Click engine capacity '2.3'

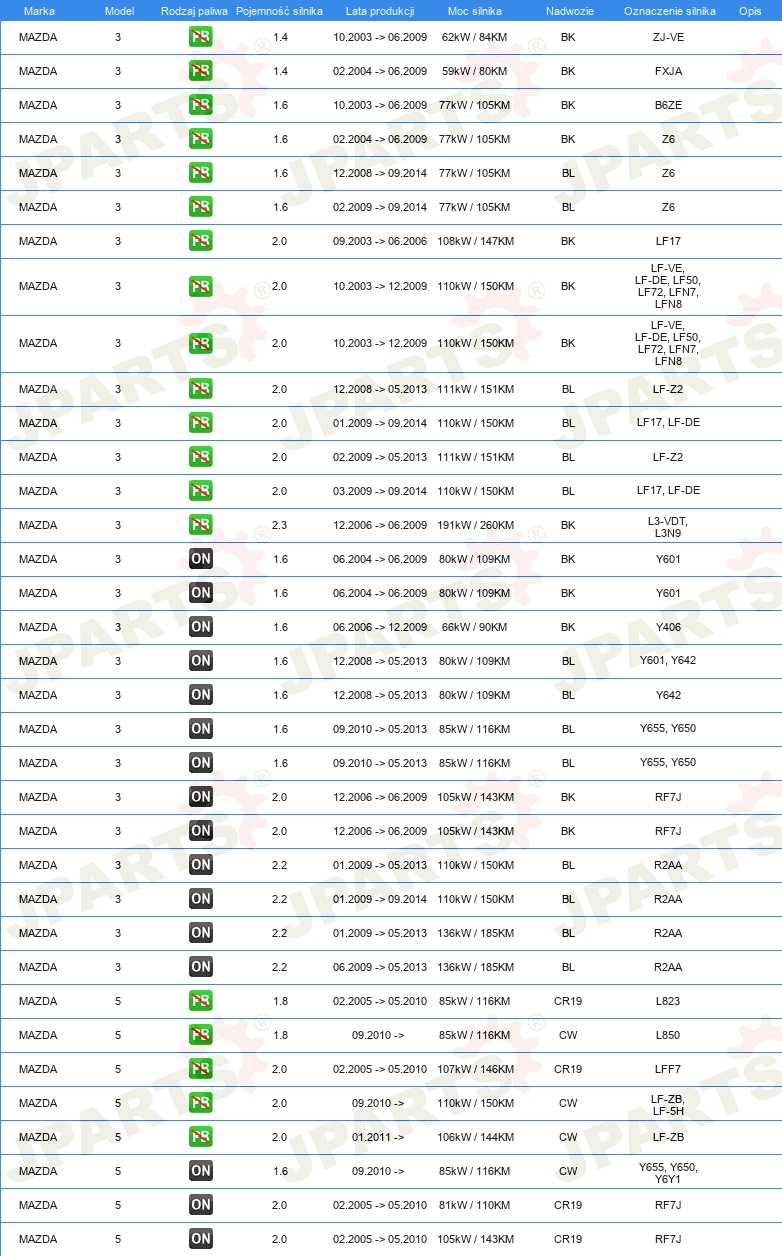tap(280, 526)
